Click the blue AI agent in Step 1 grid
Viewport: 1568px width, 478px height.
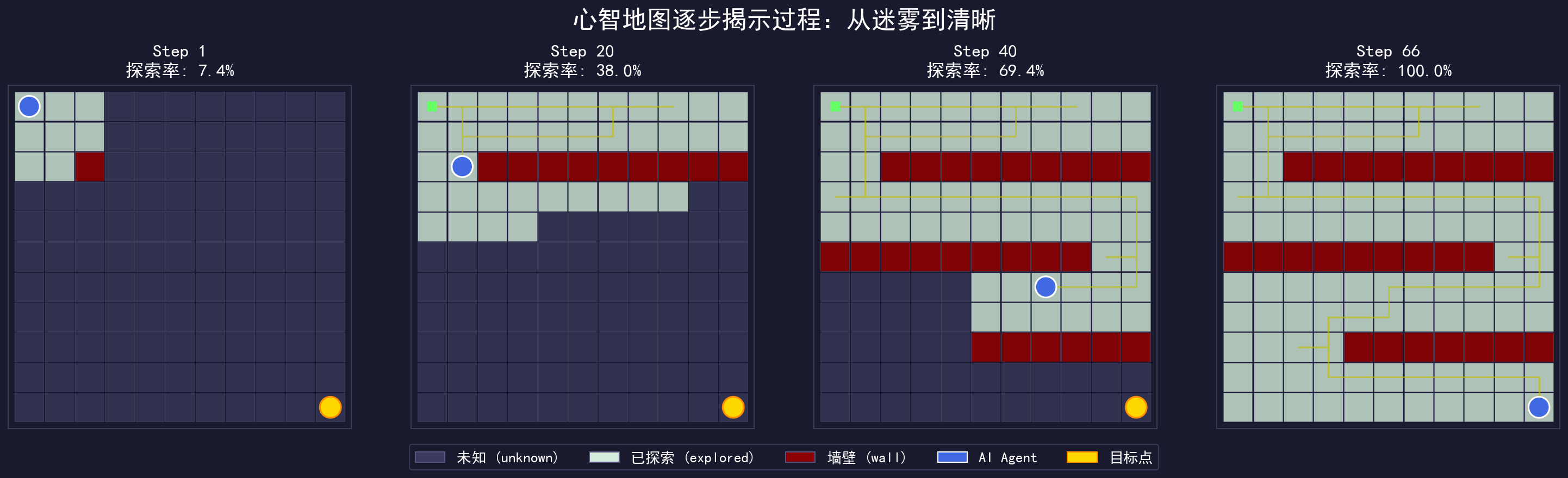(29, 106)
